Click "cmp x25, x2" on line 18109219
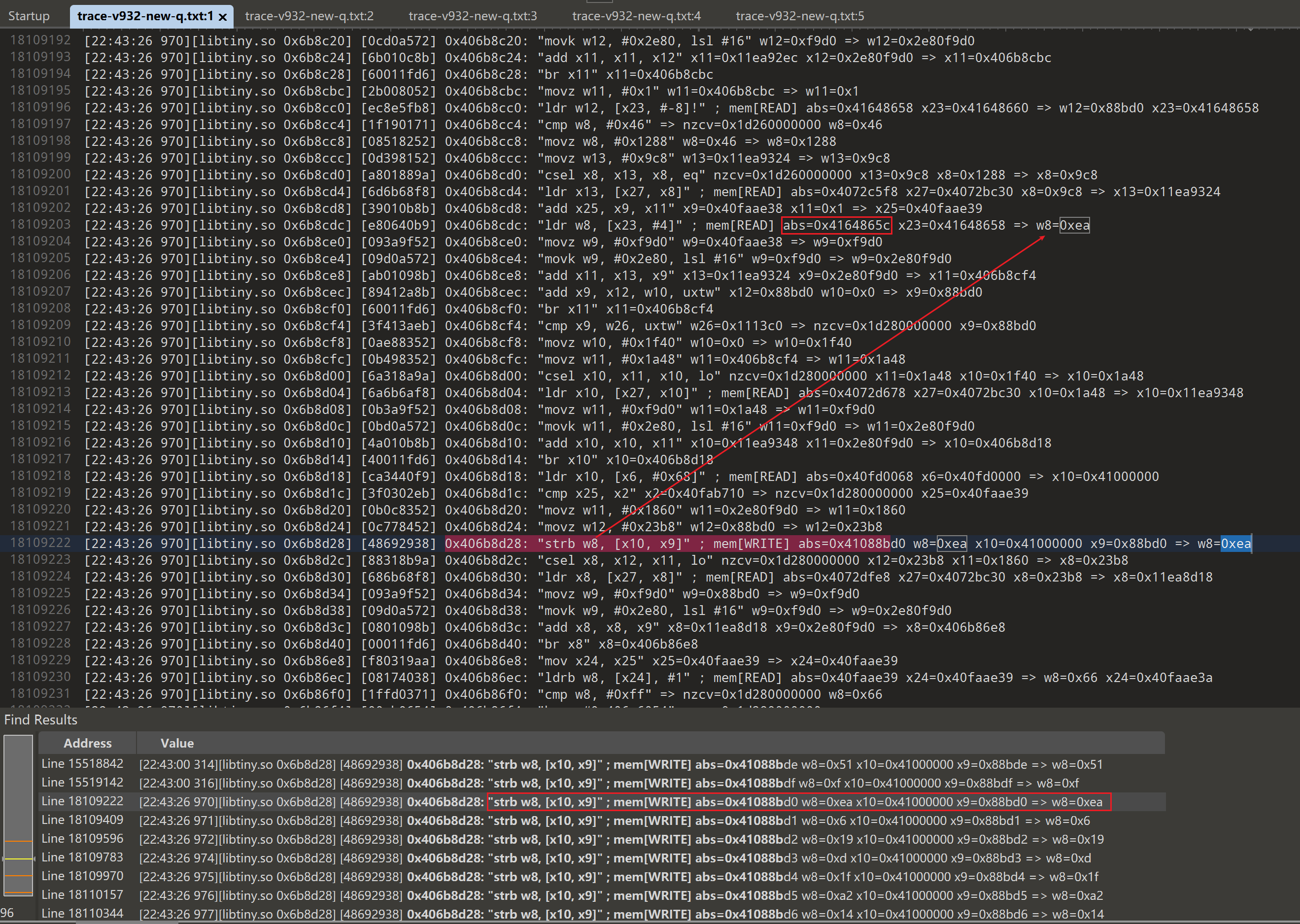 coord(587,493)
